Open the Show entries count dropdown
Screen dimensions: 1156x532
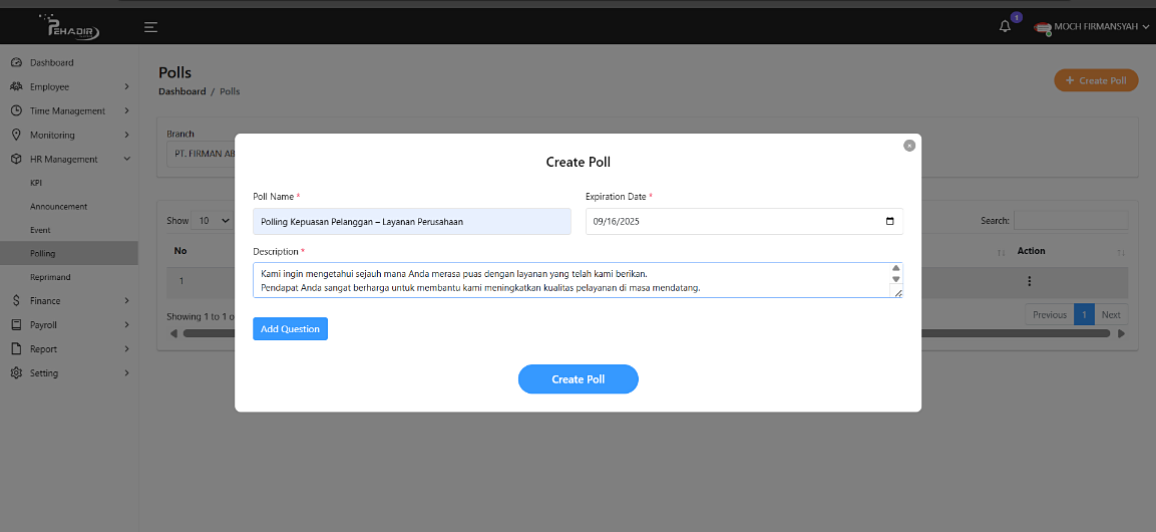212,220
